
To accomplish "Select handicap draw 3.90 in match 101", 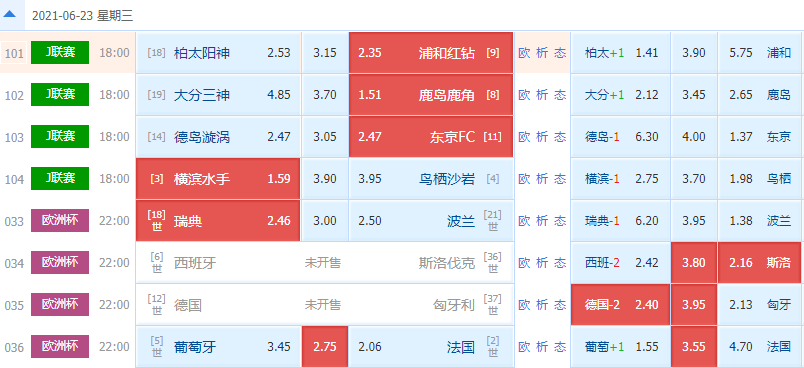I will tap(694, 53).
